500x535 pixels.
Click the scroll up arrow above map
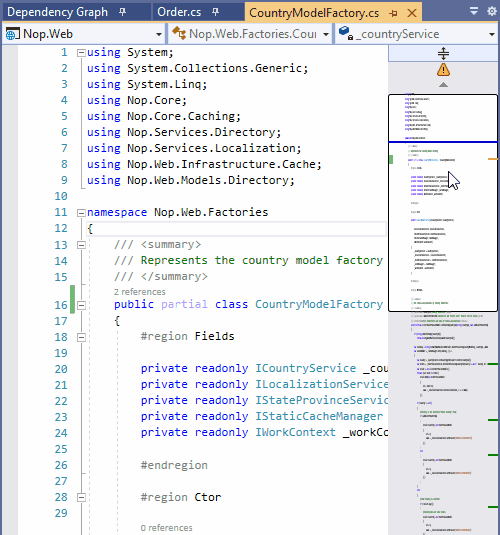443,85
